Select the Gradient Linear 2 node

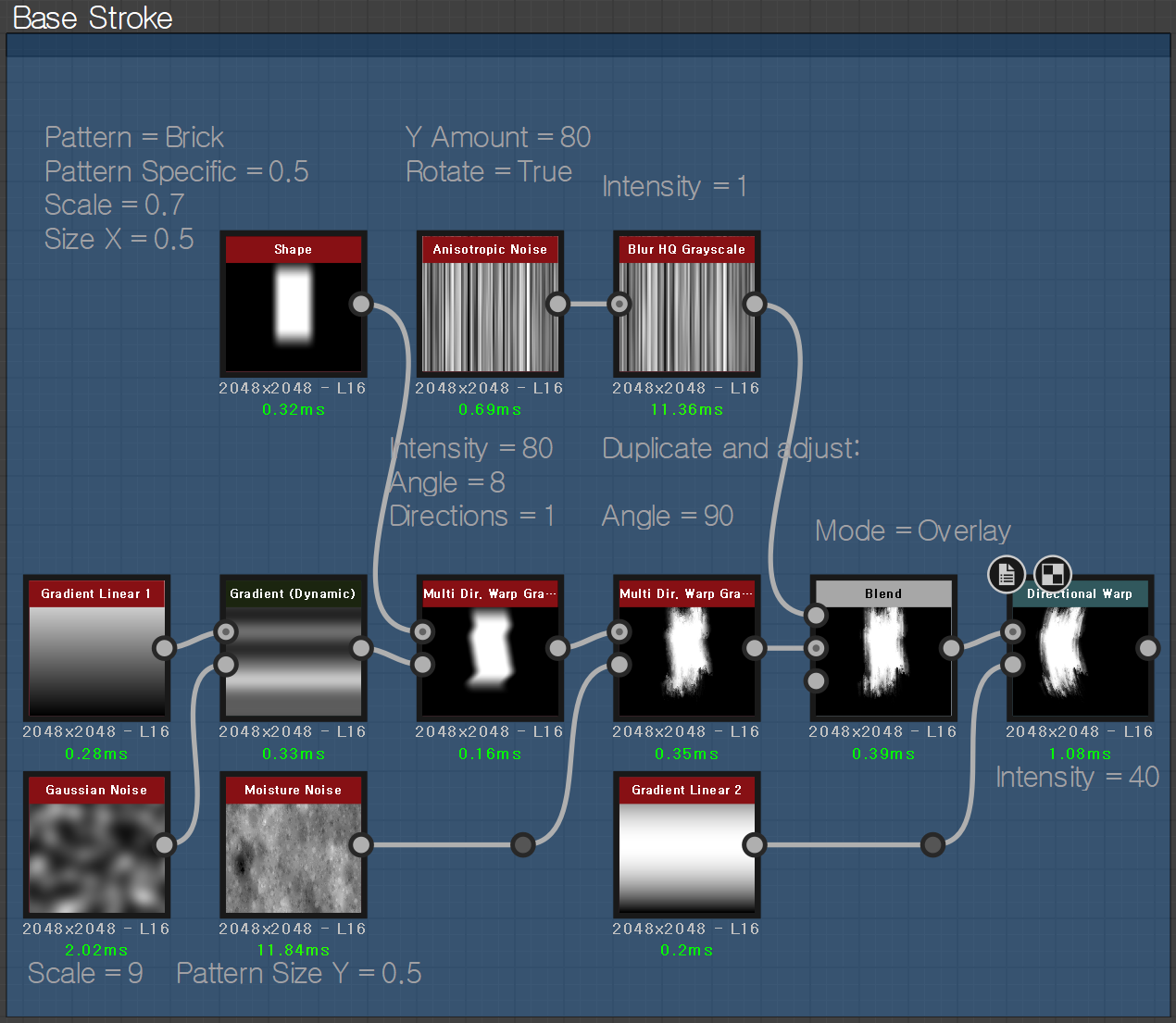tap(686, 844)
